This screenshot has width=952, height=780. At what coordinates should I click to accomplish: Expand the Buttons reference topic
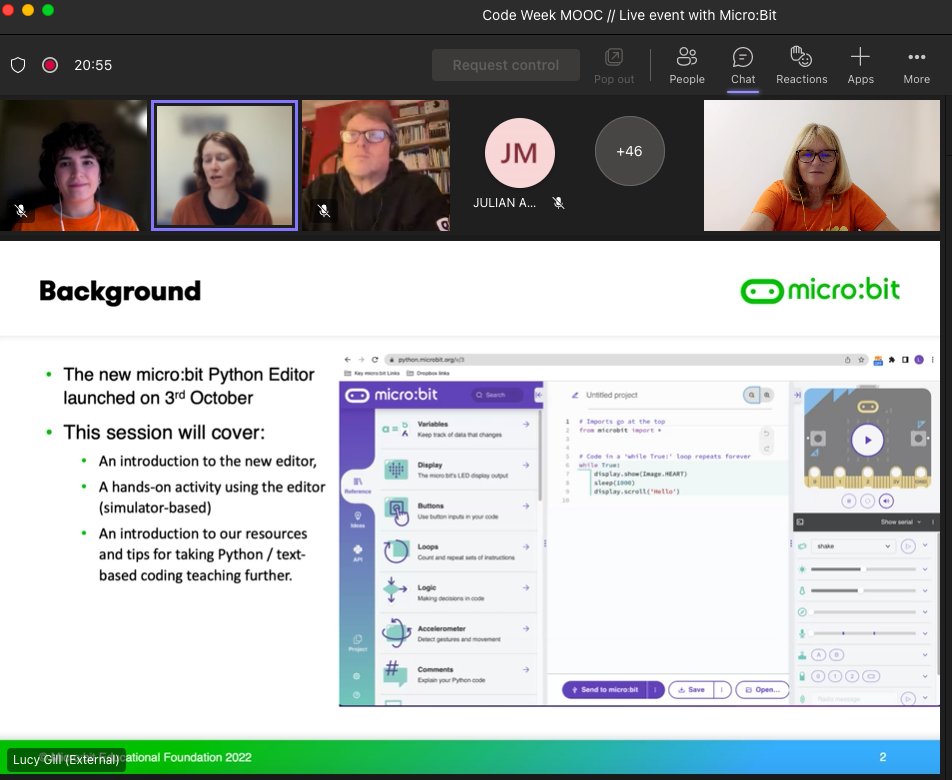(457, 510)
